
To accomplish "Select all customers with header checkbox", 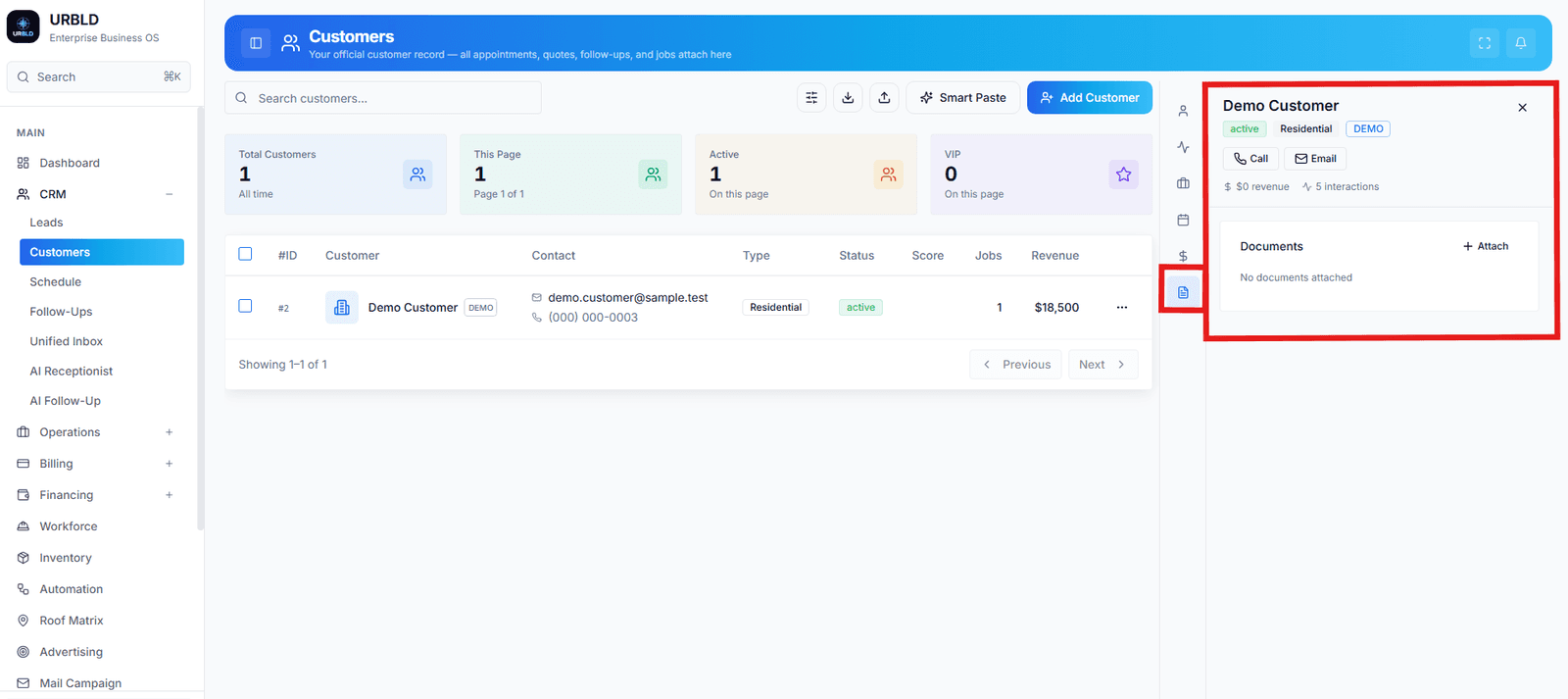I will tap(245, 254).
